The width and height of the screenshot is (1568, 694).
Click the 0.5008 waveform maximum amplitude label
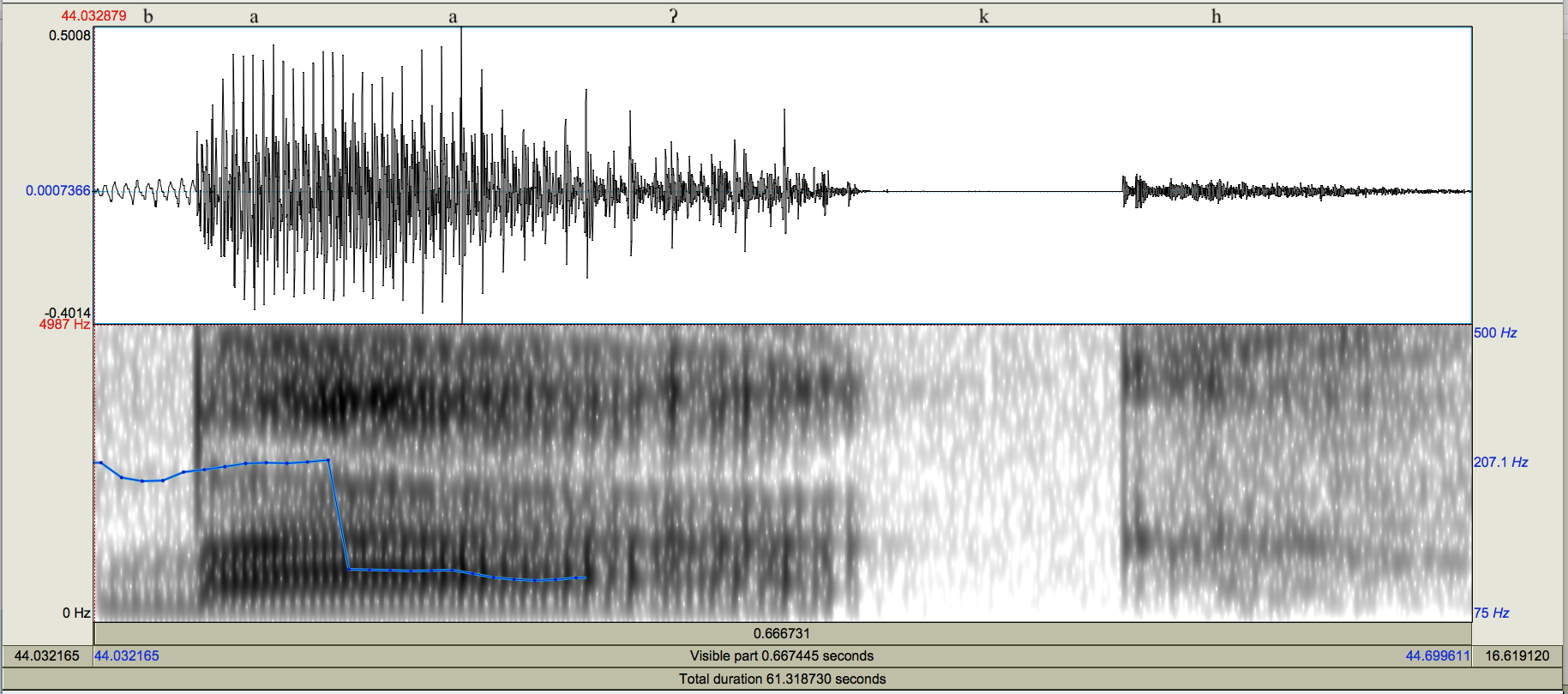point(69,35)
